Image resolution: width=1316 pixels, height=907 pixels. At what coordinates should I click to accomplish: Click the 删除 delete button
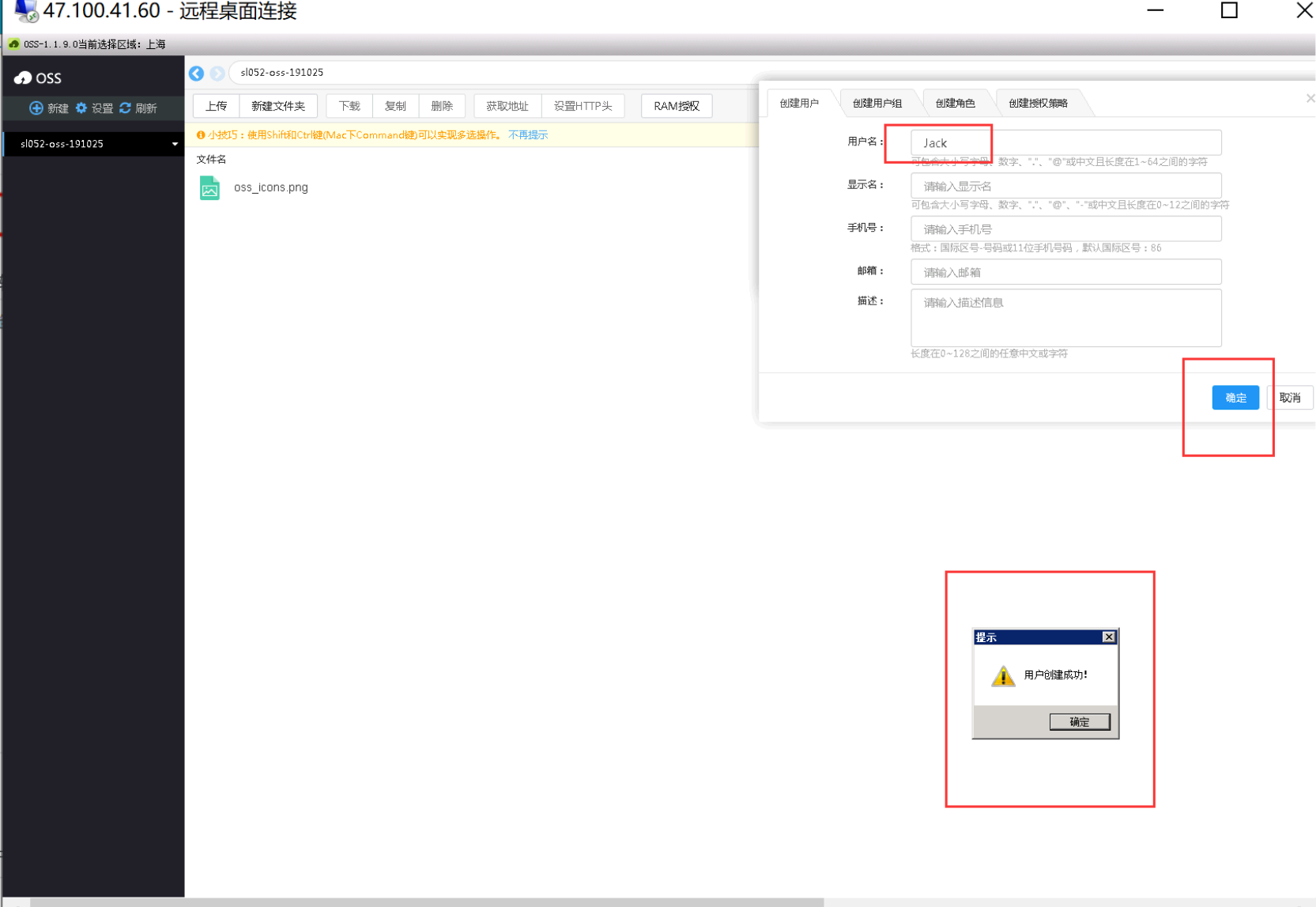point(442,106)
